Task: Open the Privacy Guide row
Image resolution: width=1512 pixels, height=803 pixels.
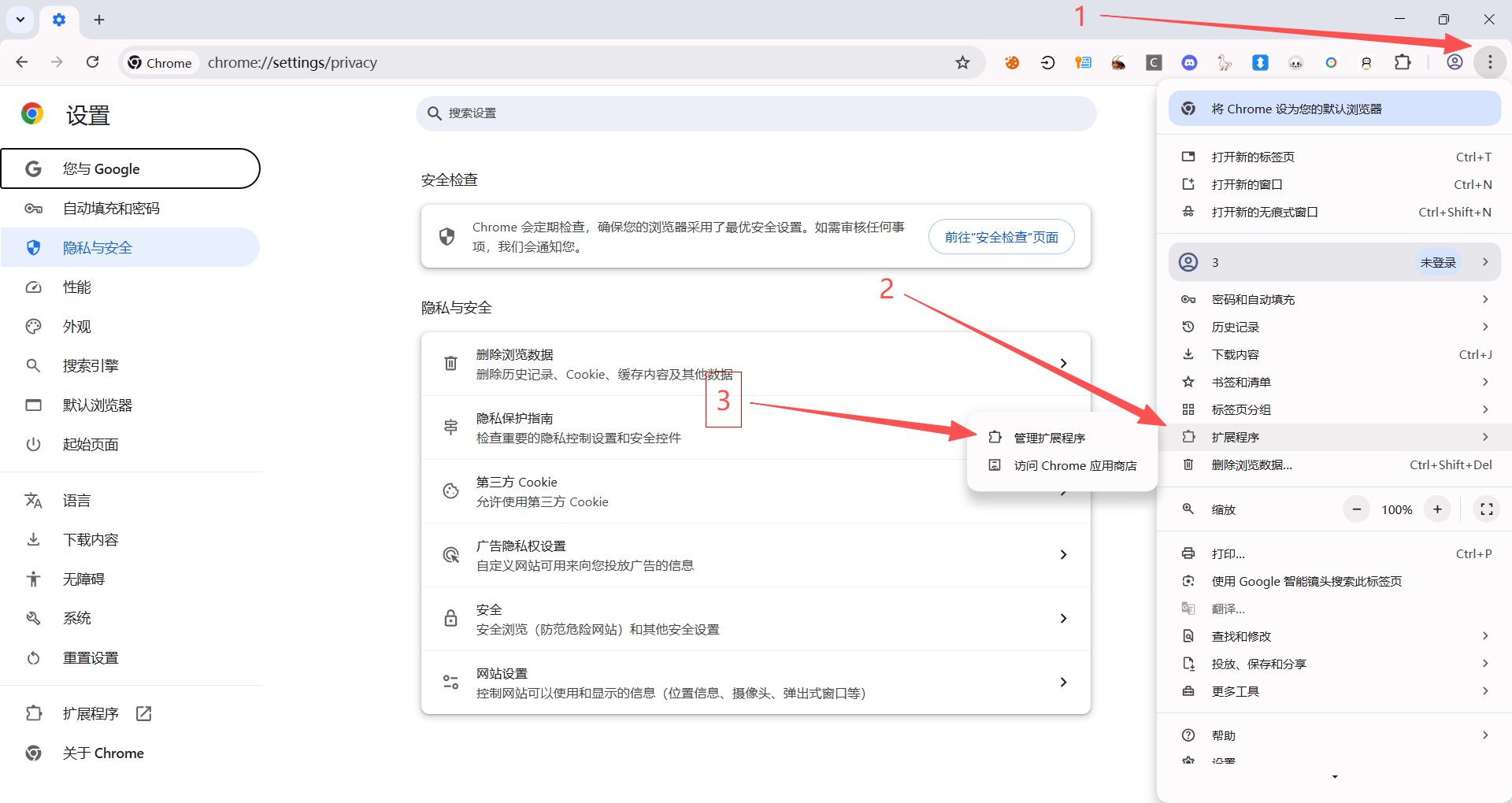Action: 756,427
